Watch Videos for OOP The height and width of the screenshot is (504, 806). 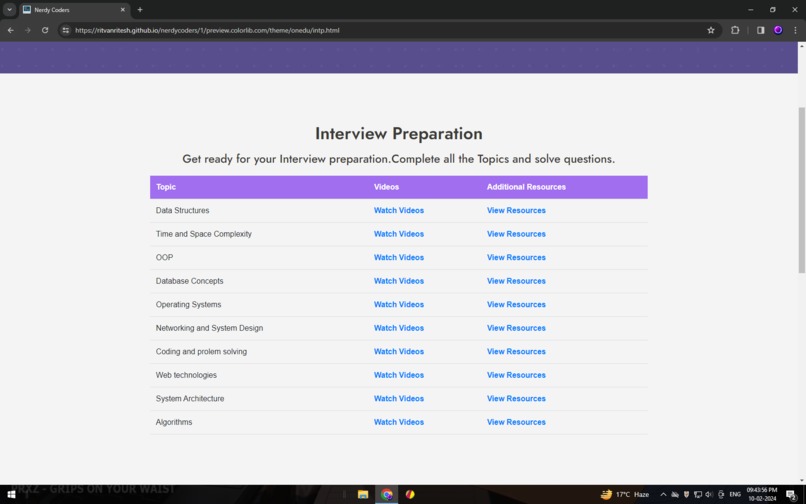399,258
